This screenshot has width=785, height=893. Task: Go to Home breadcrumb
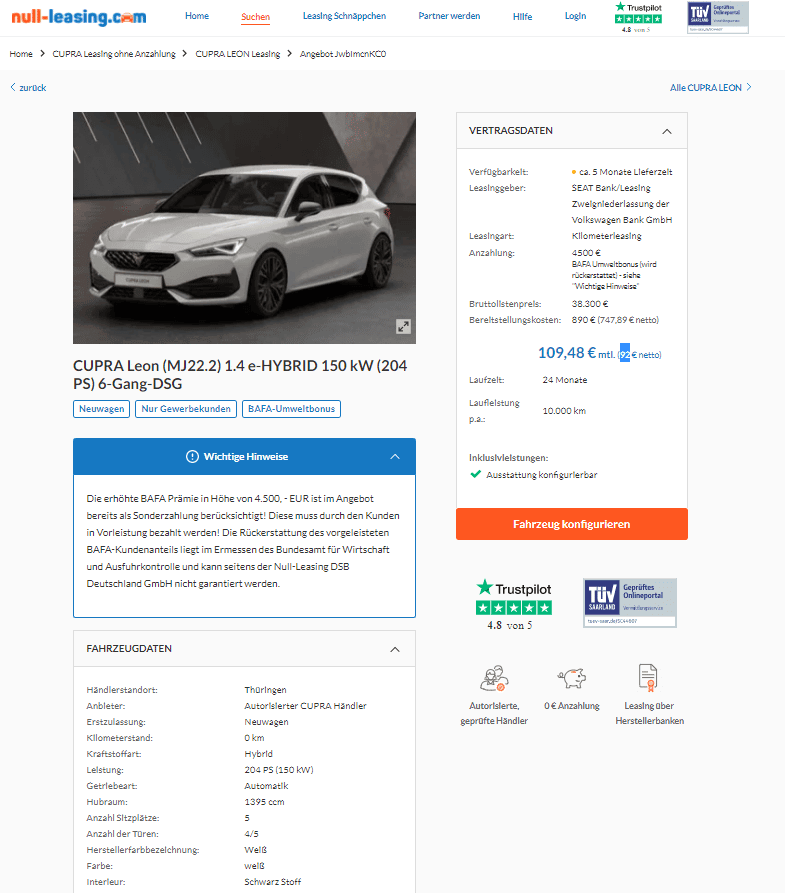21,54
